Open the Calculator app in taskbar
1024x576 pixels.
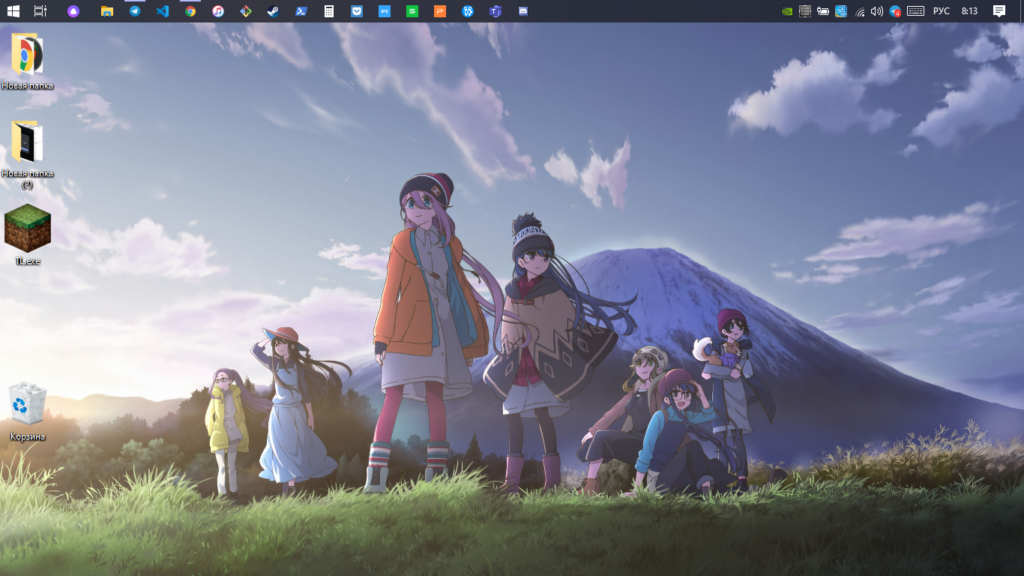[x=329, y=11]
